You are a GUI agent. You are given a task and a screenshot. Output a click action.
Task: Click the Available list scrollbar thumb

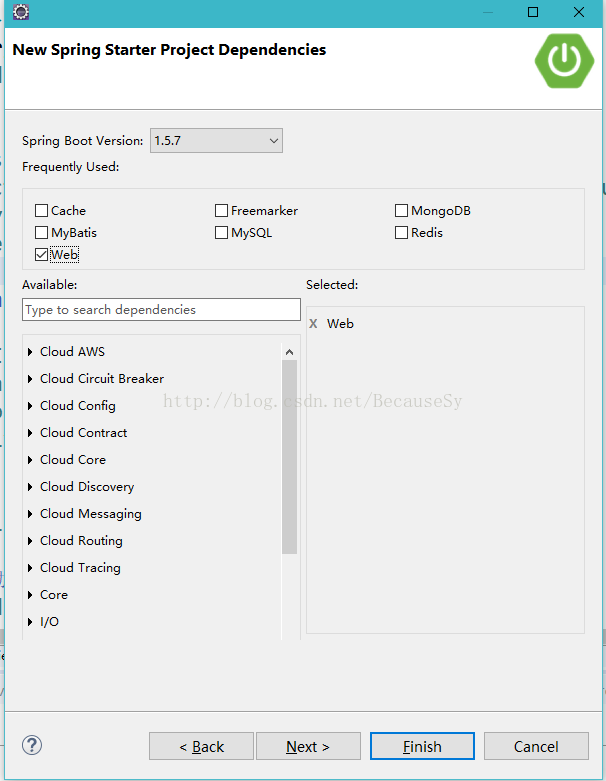pyautogui.click(x=289, y=457)
